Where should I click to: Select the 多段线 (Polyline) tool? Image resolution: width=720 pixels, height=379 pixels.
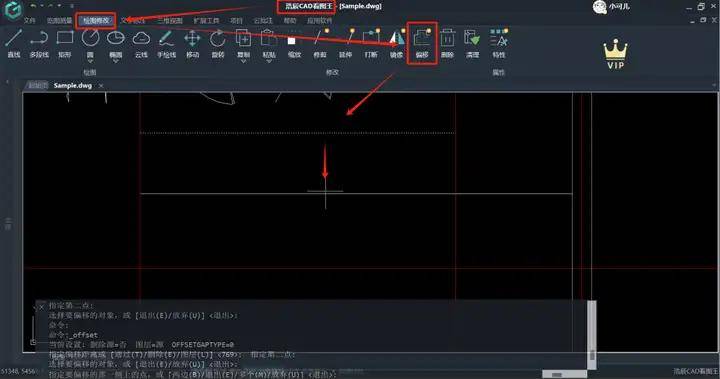tap(39, 43)
